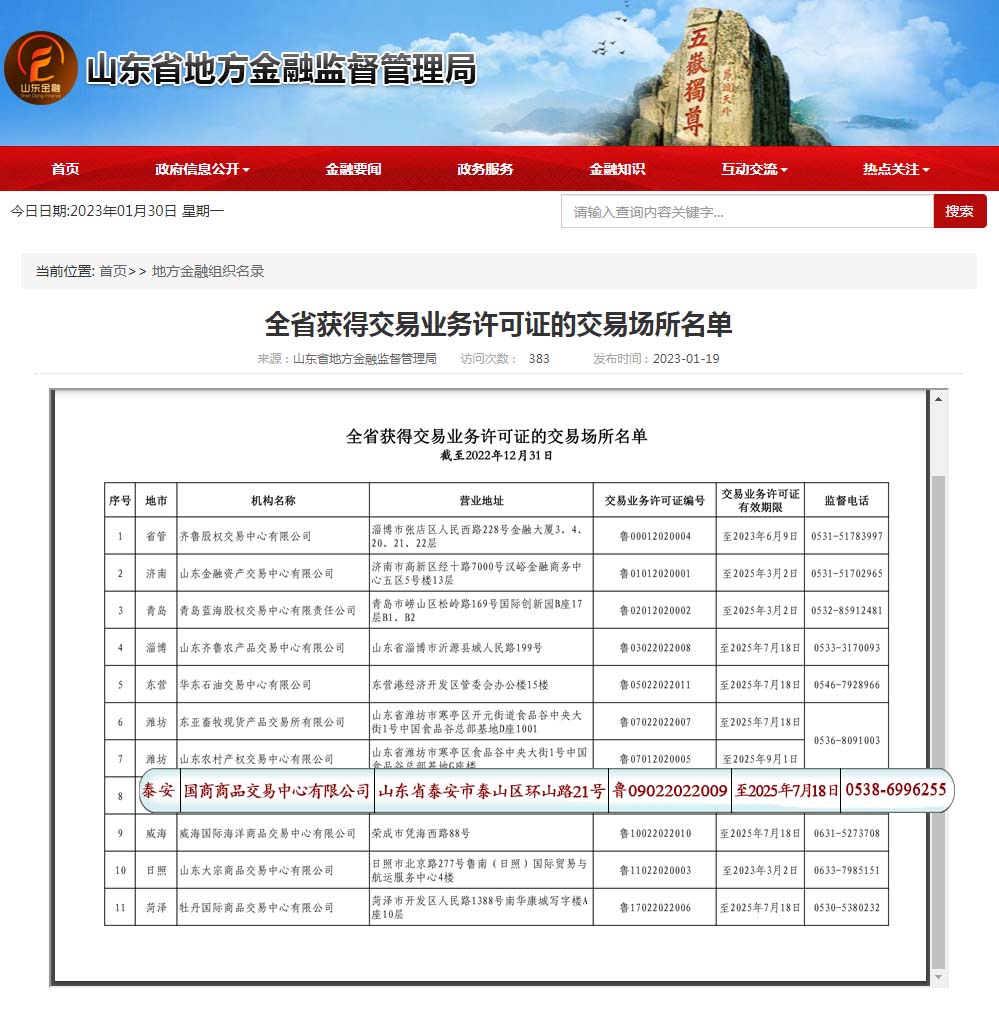Screen dimensions: 999x1026
Task: Expand the 热点关注 dropdown menu
Action: [x=896, y=169]
